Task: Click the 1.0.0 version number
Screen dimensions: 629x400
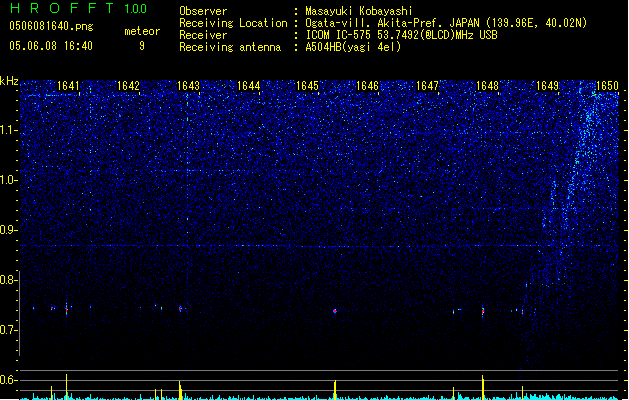Action: tap(136, 9)
